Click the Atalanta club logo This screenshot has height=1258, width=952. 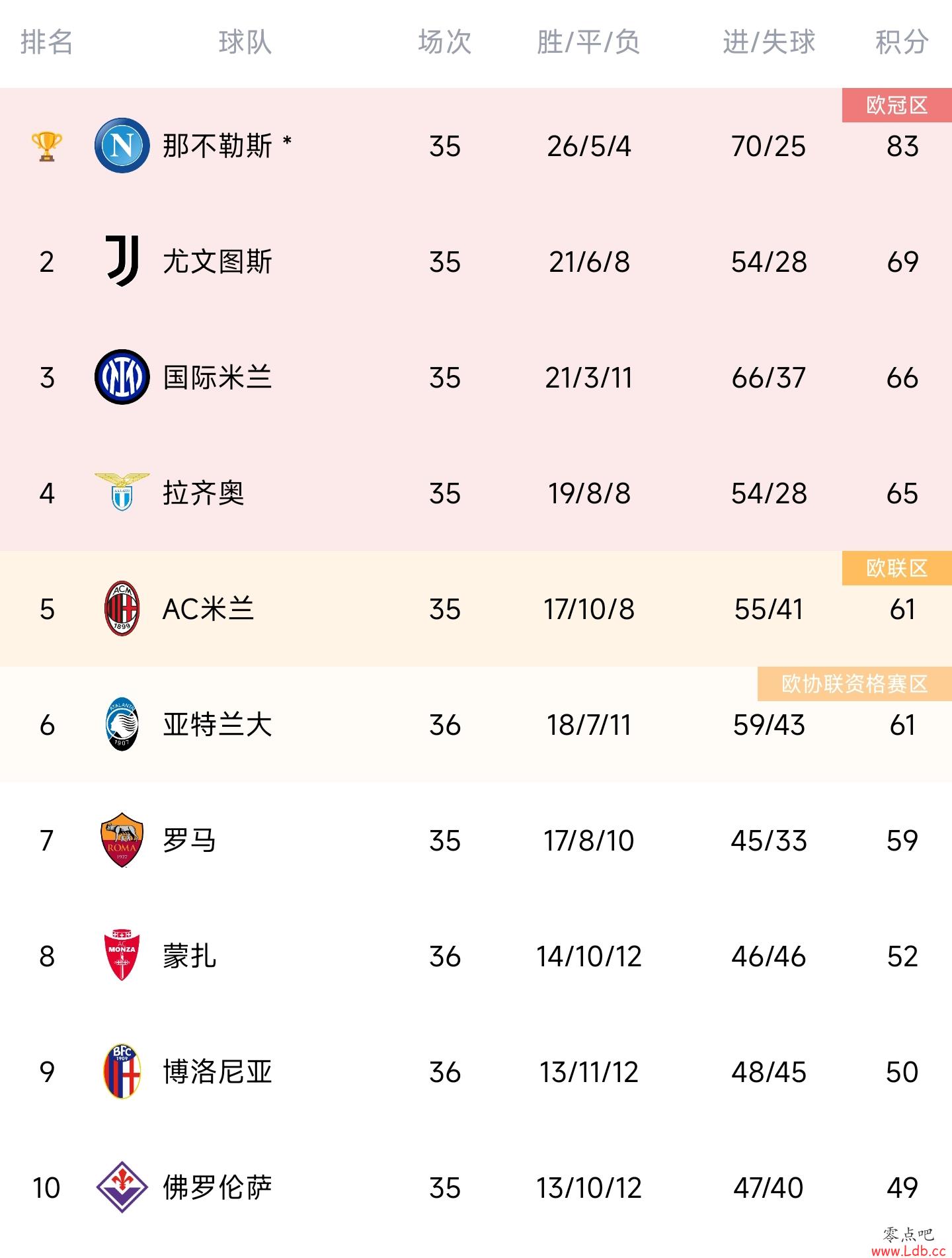coord(122,724)
